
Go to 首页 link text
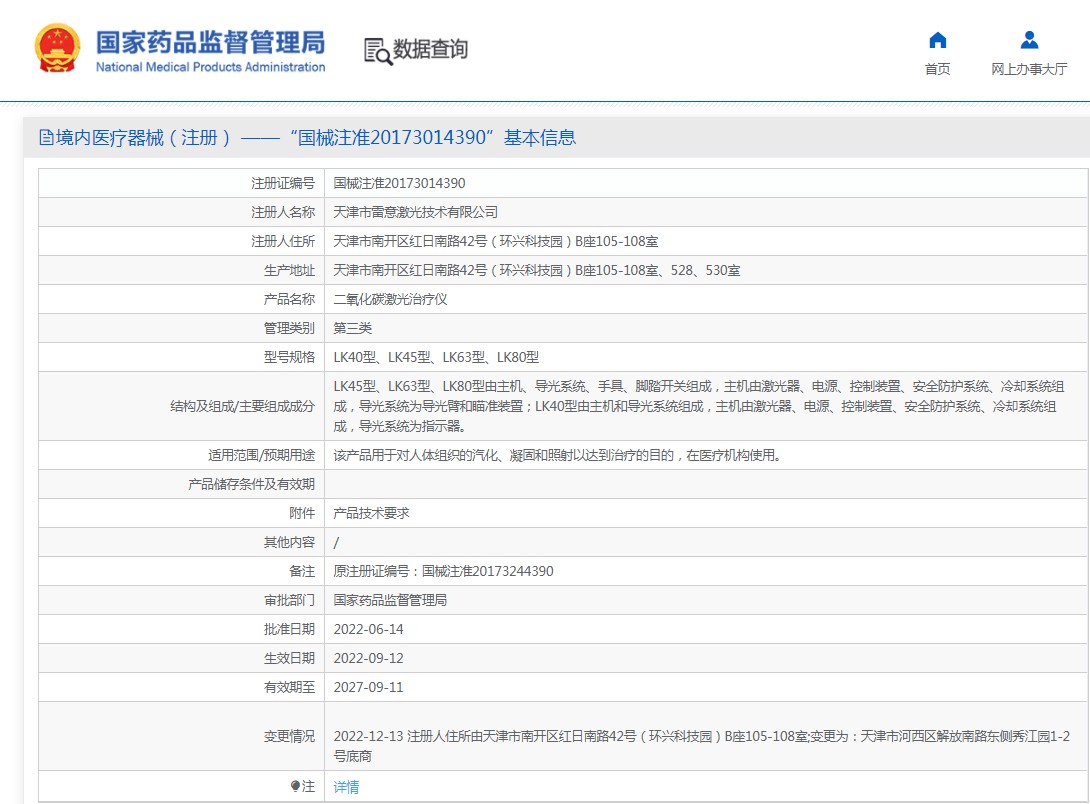click(937, 69)
